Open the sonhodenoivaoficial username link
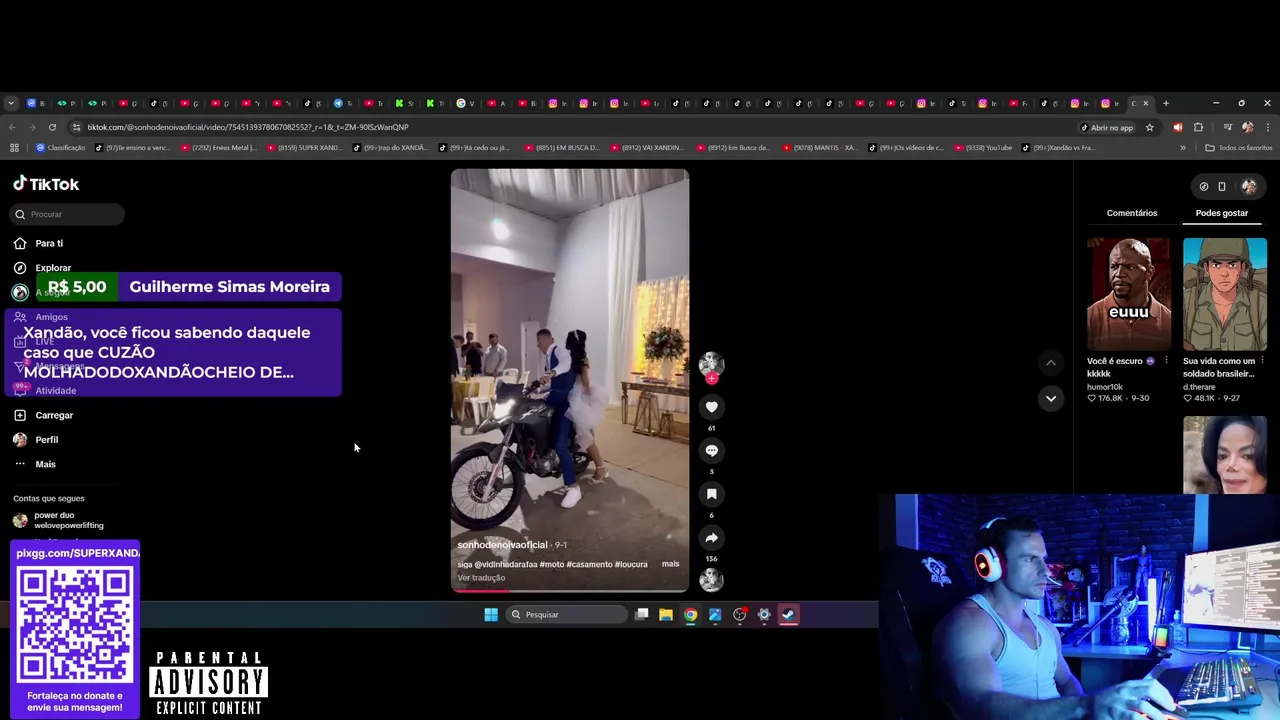Viewport: 1280px width, 720px height. (502, 545)
